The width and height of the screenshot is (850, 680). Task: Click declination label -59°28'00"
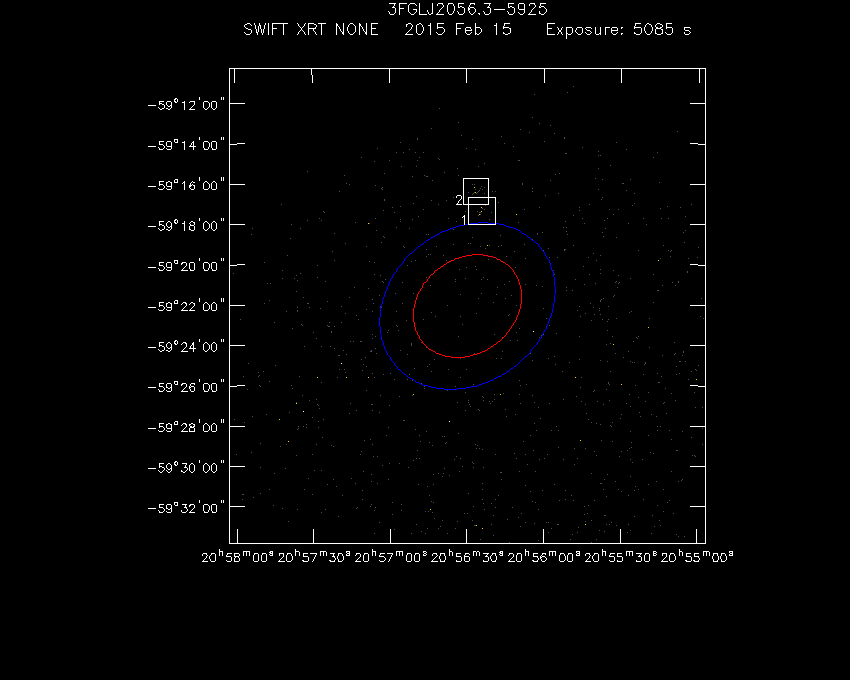(186, 427)
